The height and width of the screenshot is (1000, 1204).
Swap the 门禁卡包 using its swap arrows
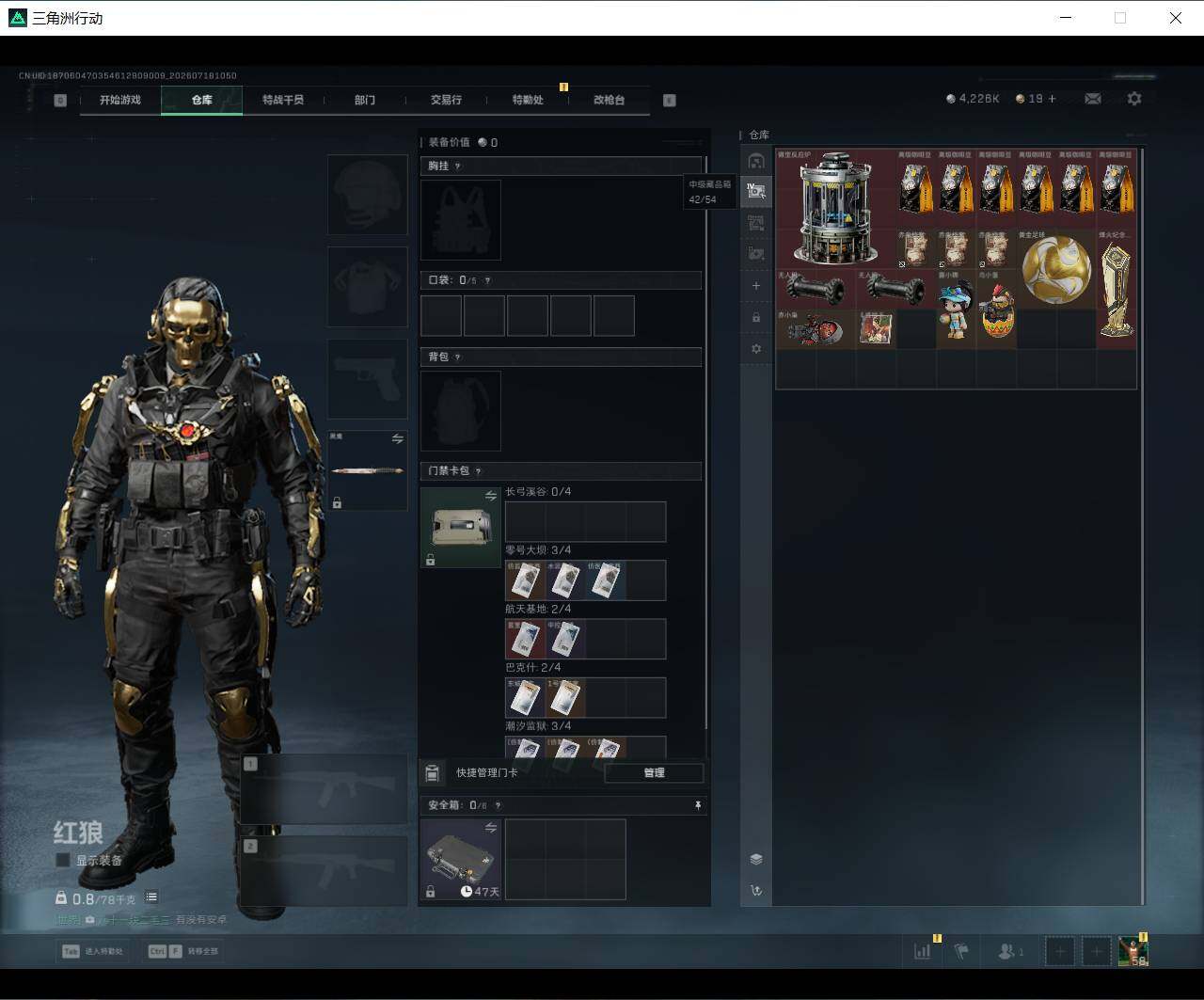pyautogui.click(x=490, y=496)
